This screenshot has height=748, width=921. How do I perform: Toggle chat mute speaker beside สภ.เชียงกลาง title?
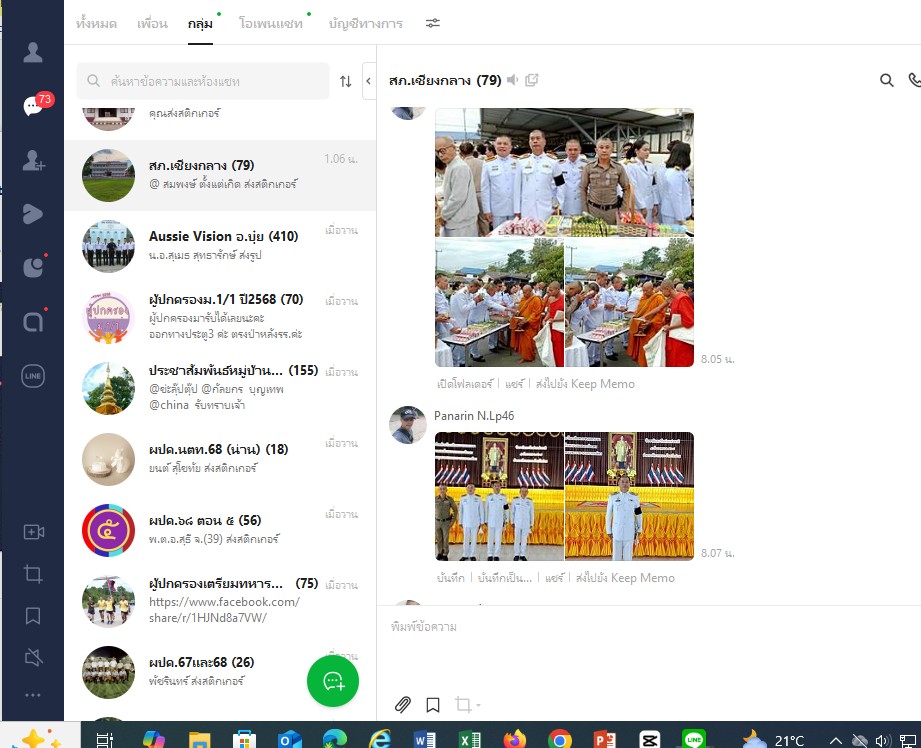[513, 80]
